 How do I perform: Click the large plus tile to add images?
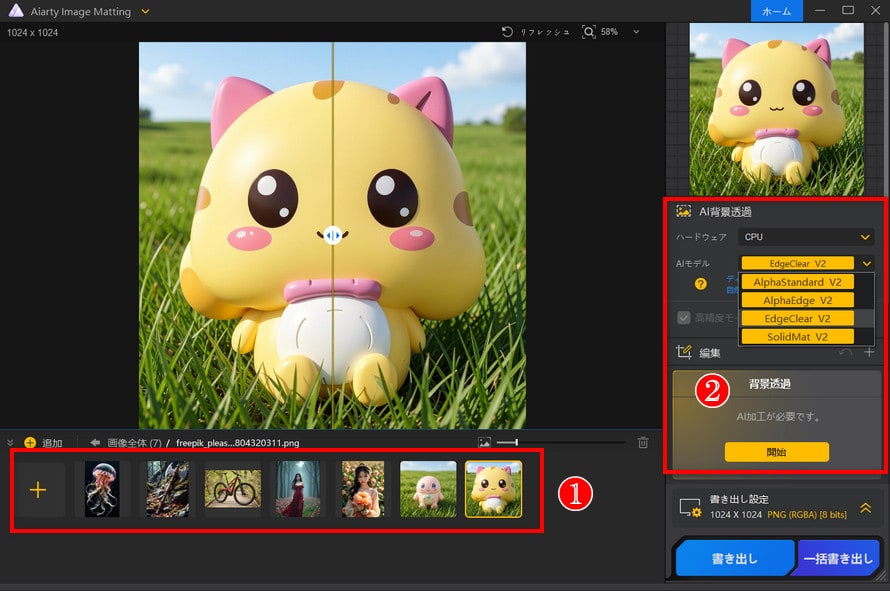39,489
